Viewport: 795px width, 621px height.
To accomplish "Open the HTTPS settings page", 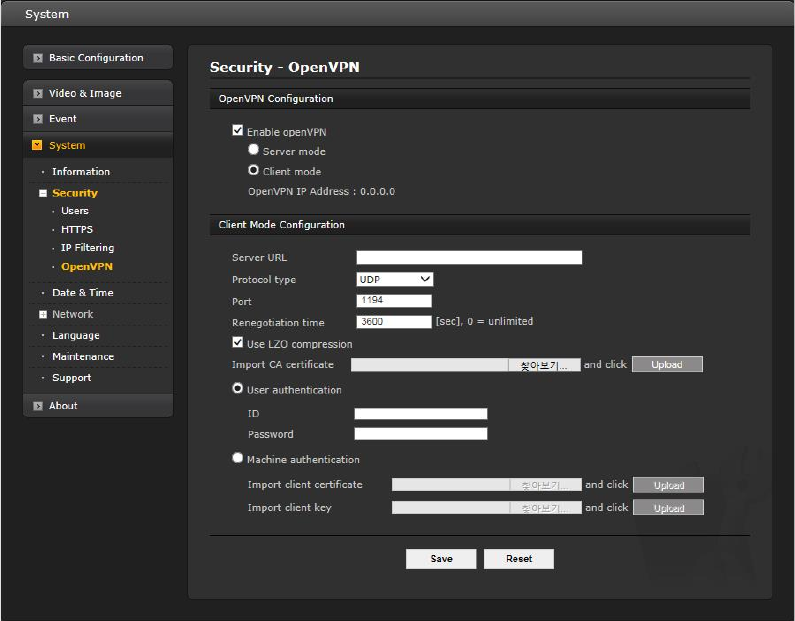I will pyautogui.click(x=77, y=230).
